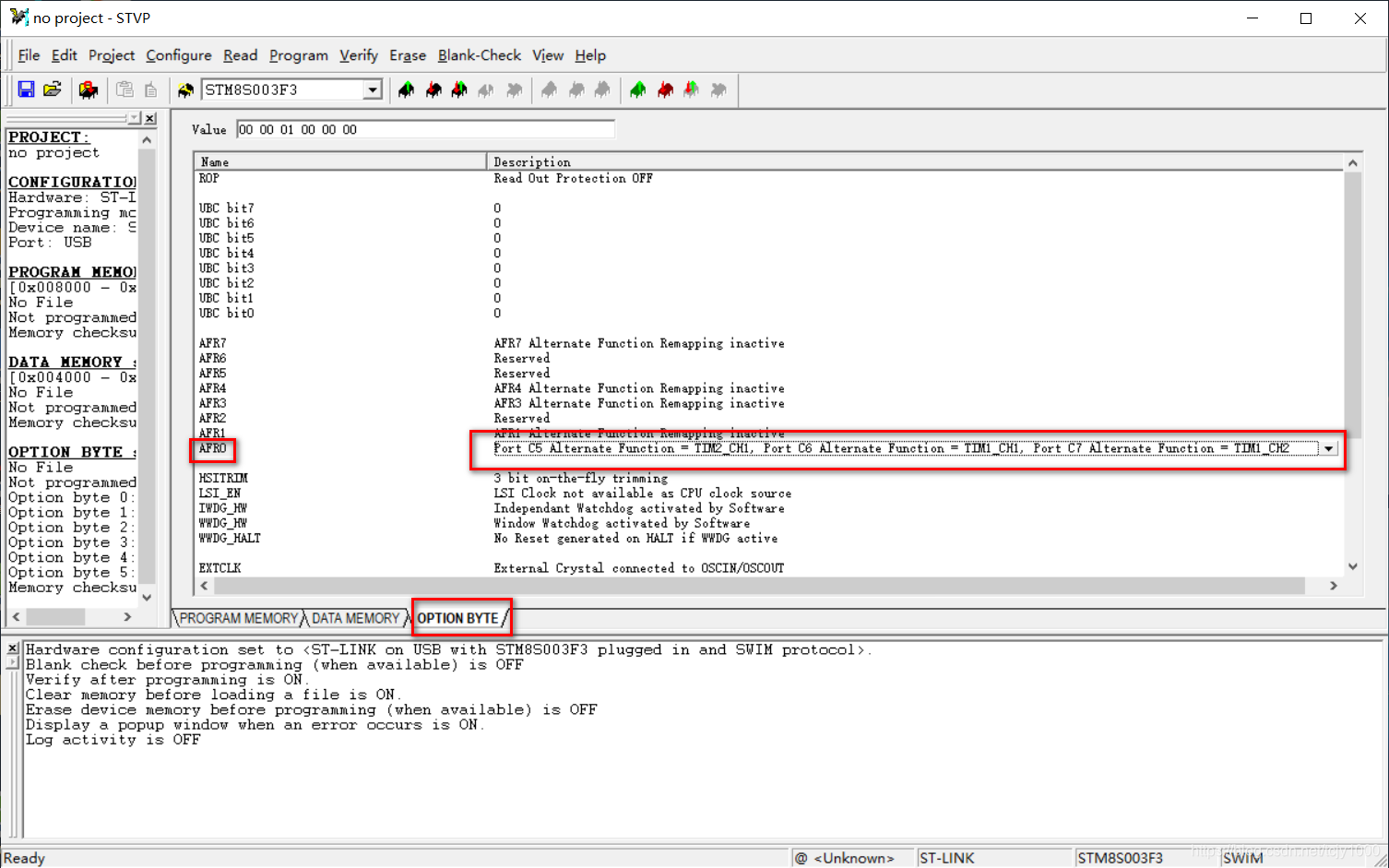1389x868 pixels.
Task: Open the View menu
Action: (x=548, y=55)
